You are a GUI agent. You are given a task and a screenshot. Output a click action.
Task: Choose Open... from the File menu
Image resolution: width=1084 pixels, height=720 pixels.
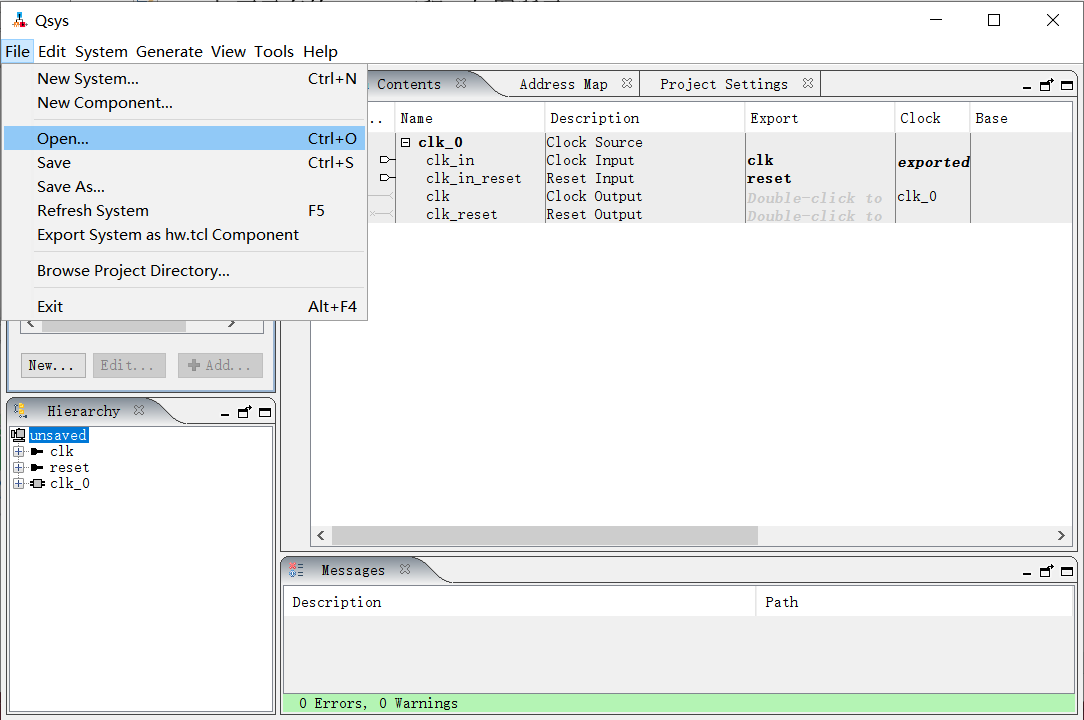coord(63,139)
